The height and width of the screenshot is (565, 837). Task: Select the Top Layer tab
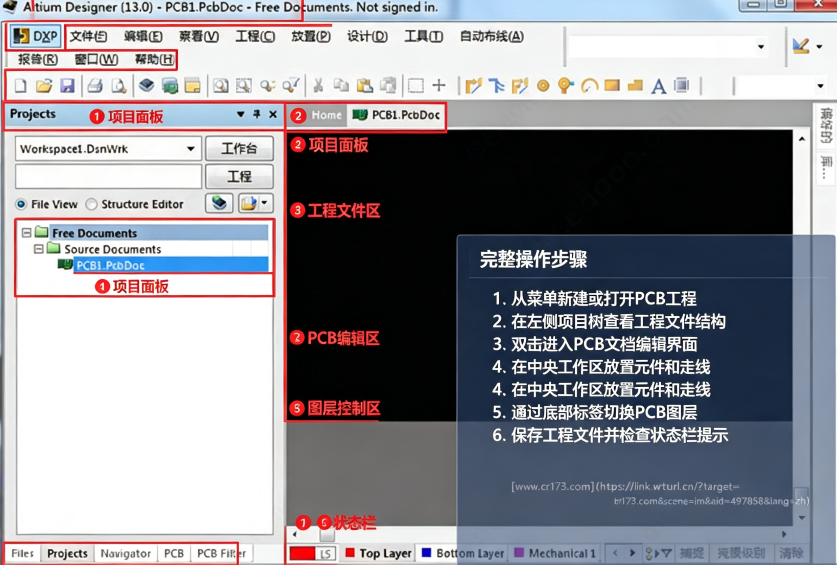coord(379,554)
